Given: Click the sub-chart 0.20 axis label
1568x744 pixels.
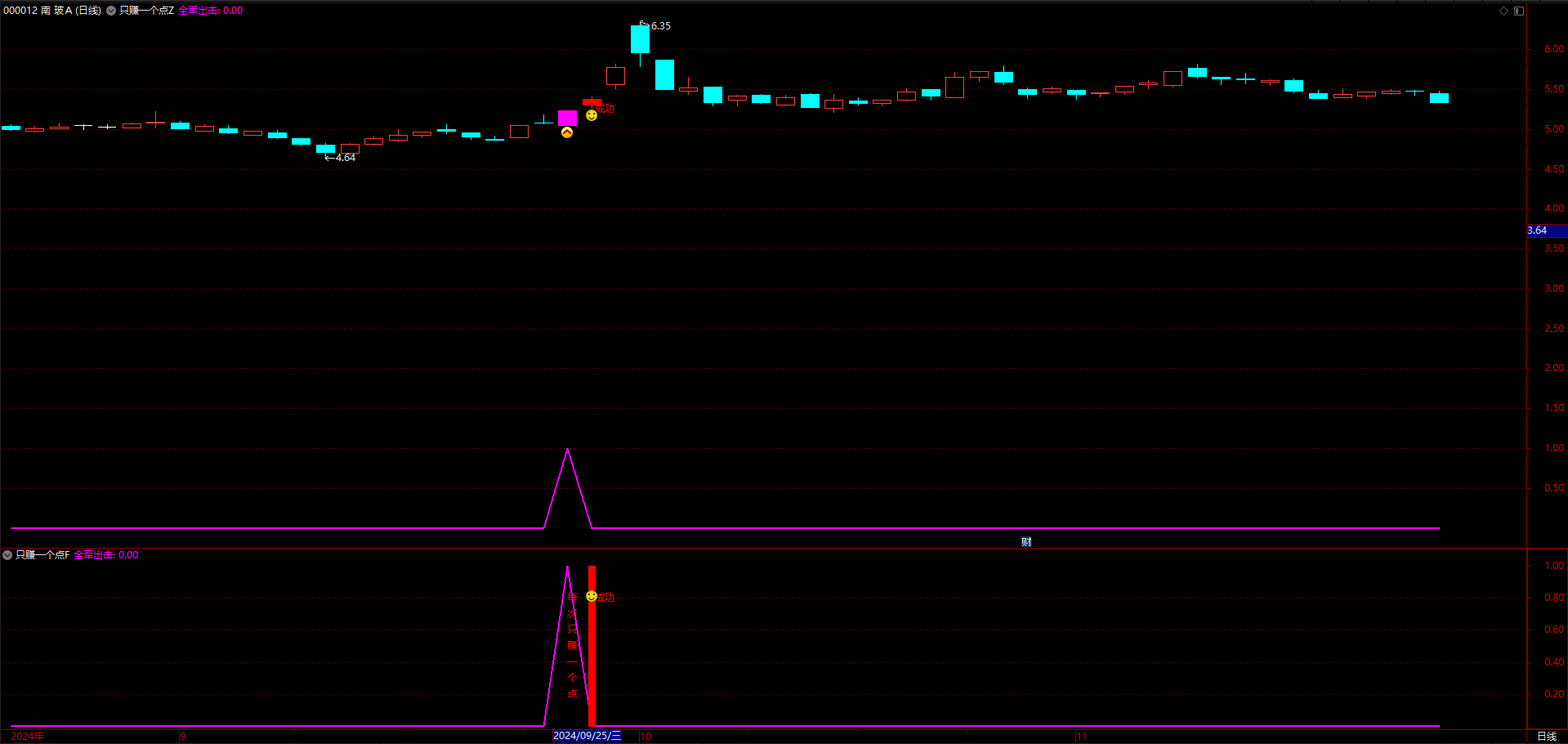Looking at the screenshot, I should [1554, 694].
